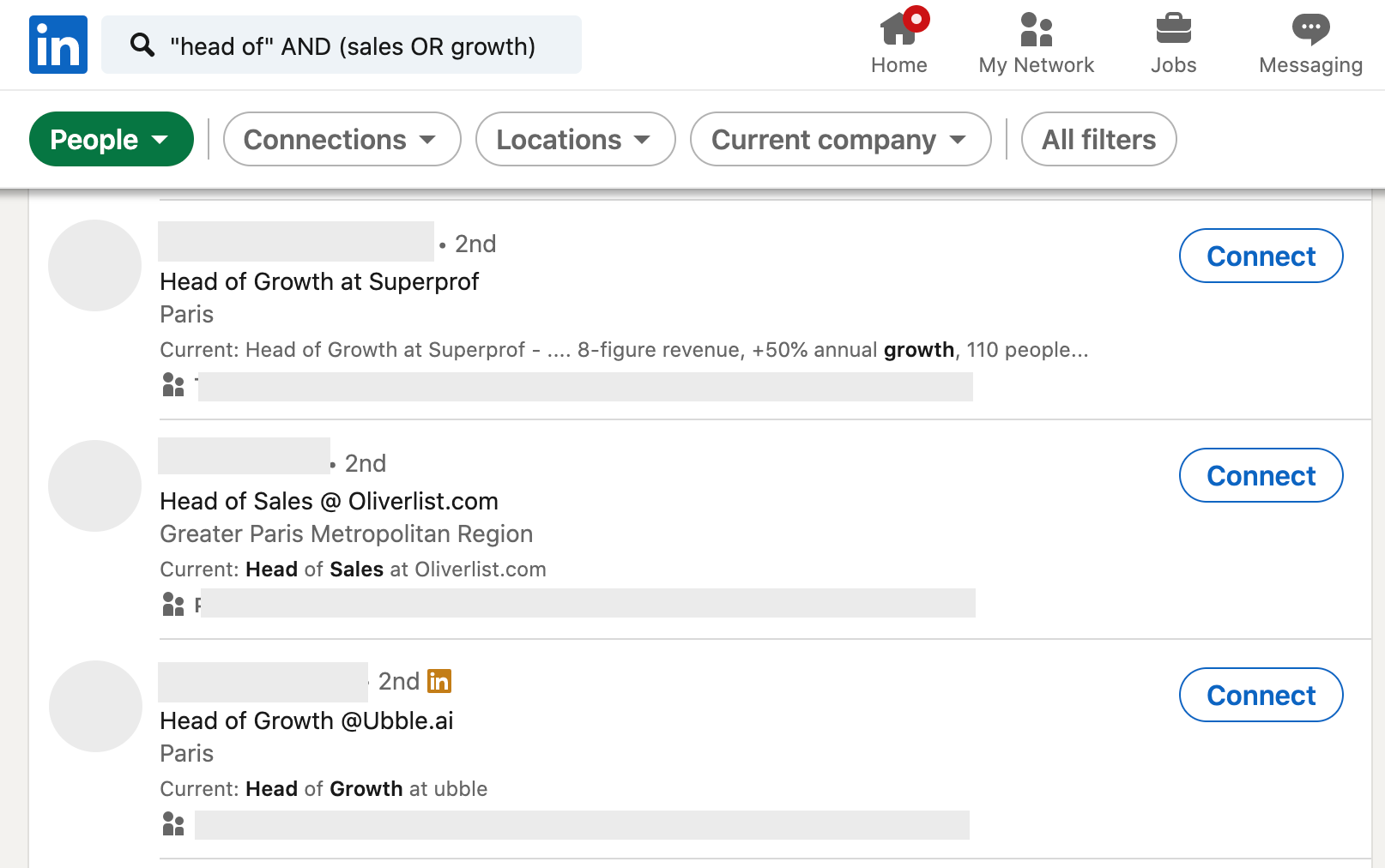
Task: Open the Jobs briefcase icon
Action: 1173,30
